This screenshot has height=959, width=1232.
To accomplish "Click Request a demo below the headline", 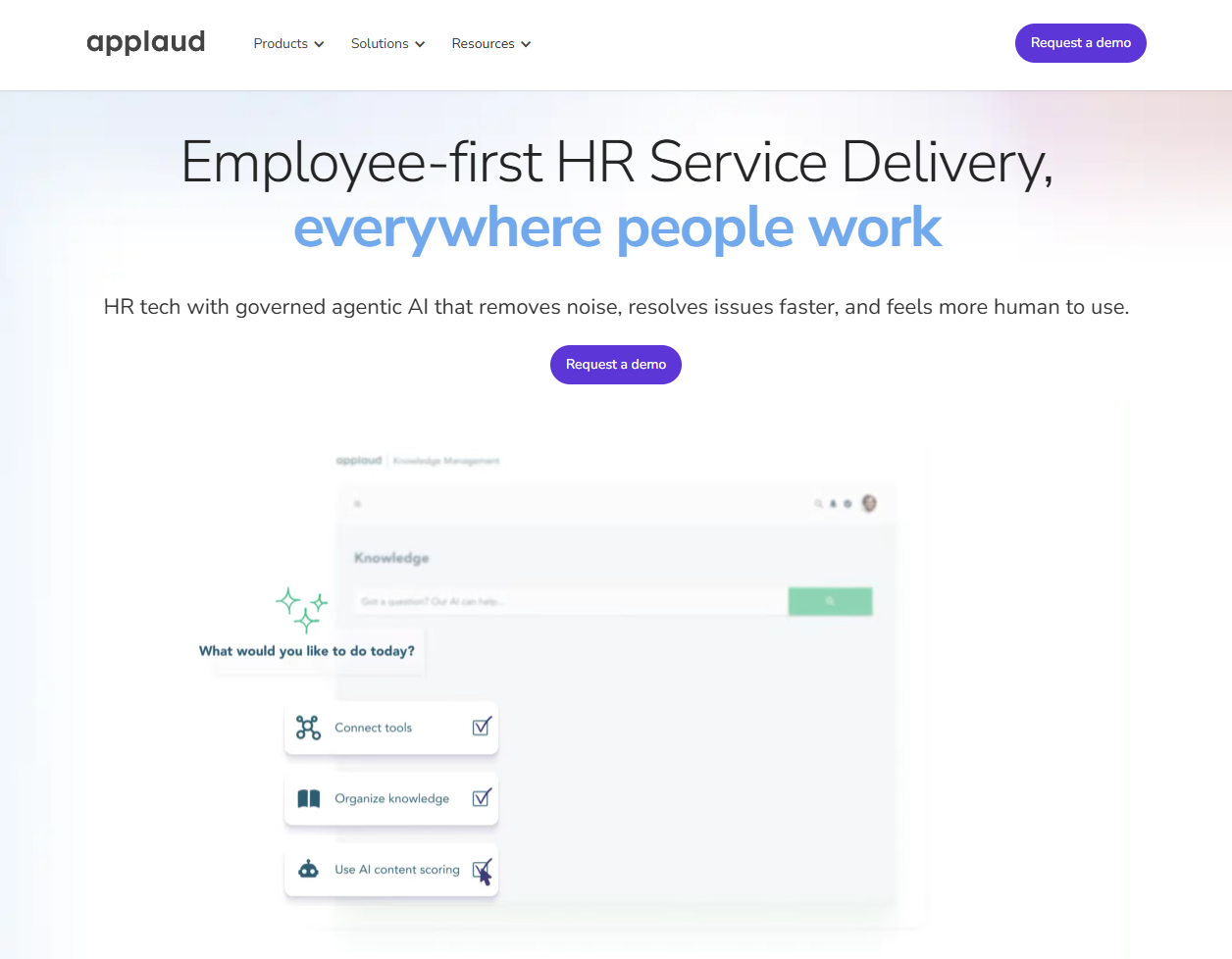I will click(615, 365).
